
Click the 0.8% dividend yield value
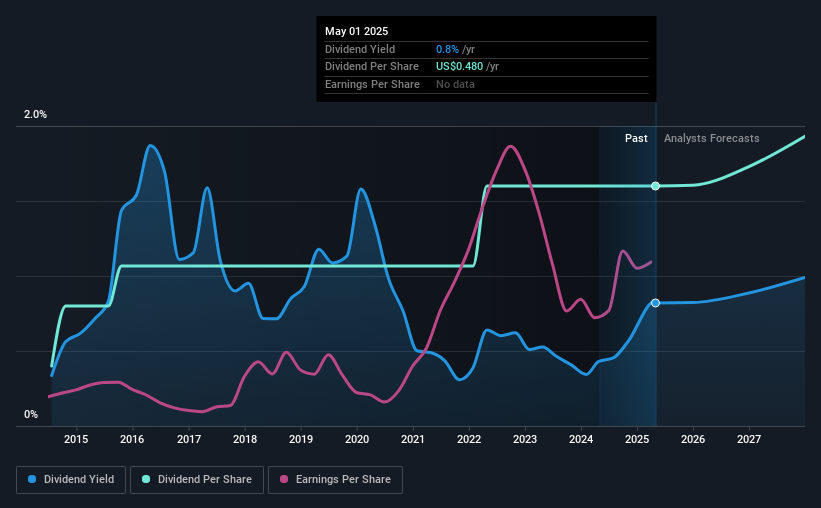[x=447, y=49]
